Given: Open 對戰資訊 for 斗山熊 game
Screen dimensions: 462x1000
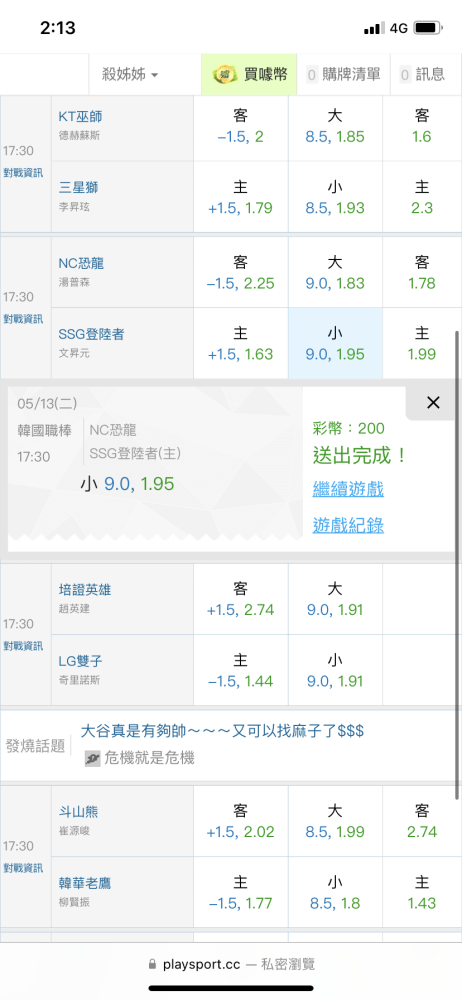Looking at the screenshot, I should [x=24, y=867].
